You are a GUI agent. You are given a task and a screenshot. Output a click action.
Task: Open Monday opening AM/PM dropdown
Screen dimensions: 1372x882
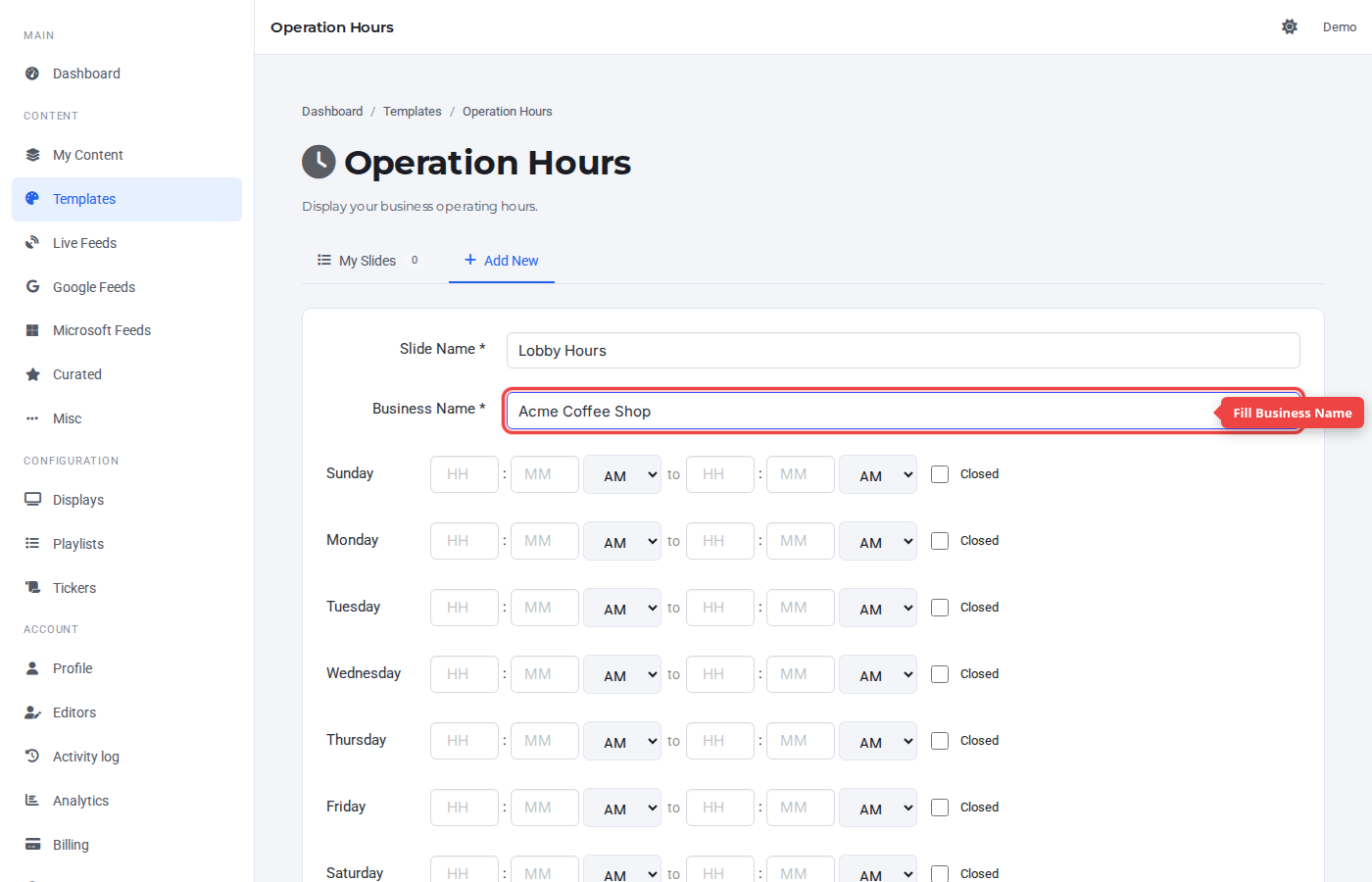click(622, 541)
